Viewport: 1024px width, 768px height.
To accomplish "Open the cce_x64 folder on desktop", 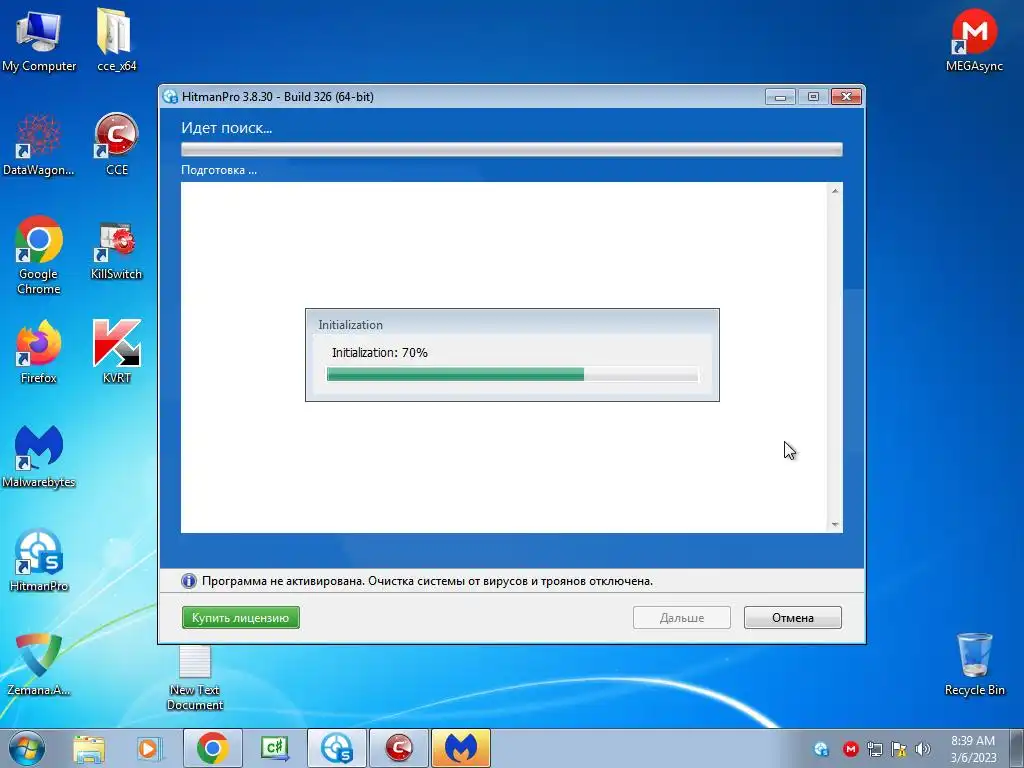I will point(116,40).
